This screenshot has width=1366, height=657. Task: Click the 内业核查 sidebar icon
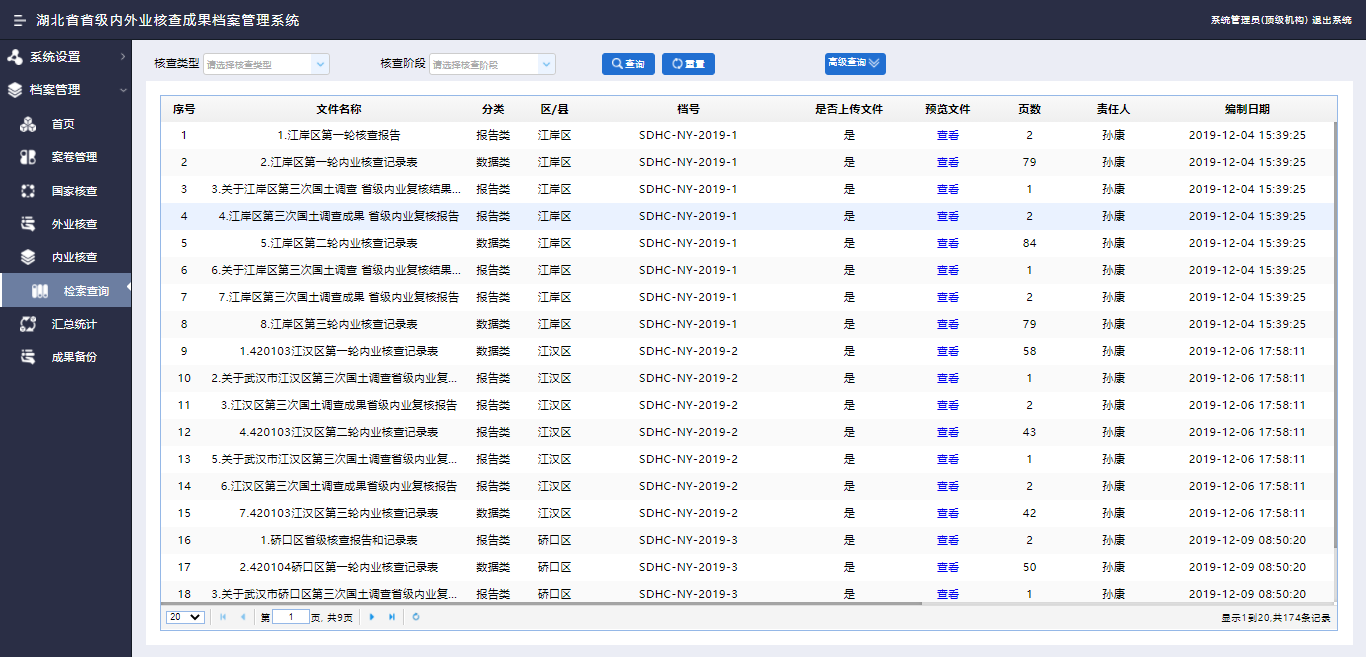[28, 257]
